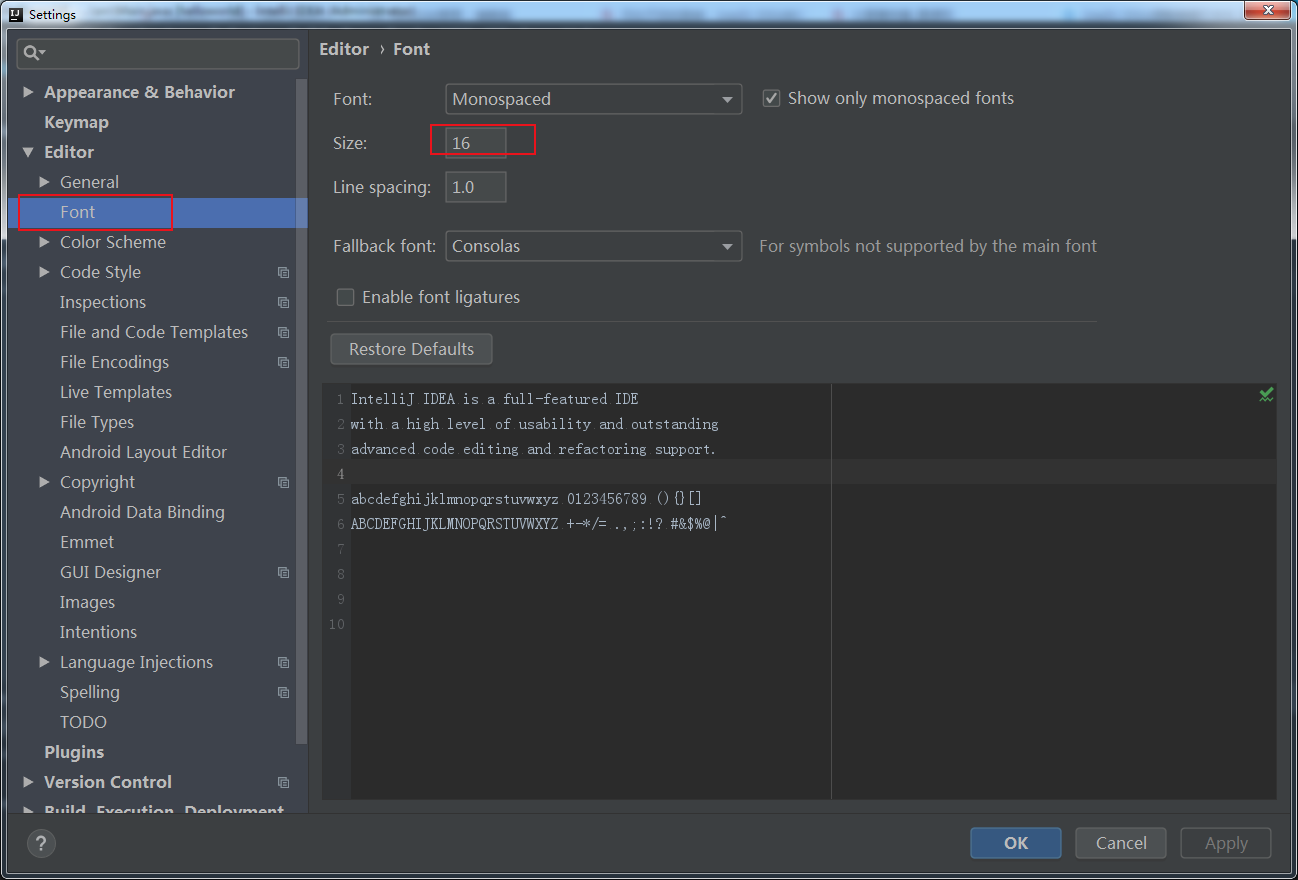Select TODO settings entry
The image size is (1298, 880).
83,722
